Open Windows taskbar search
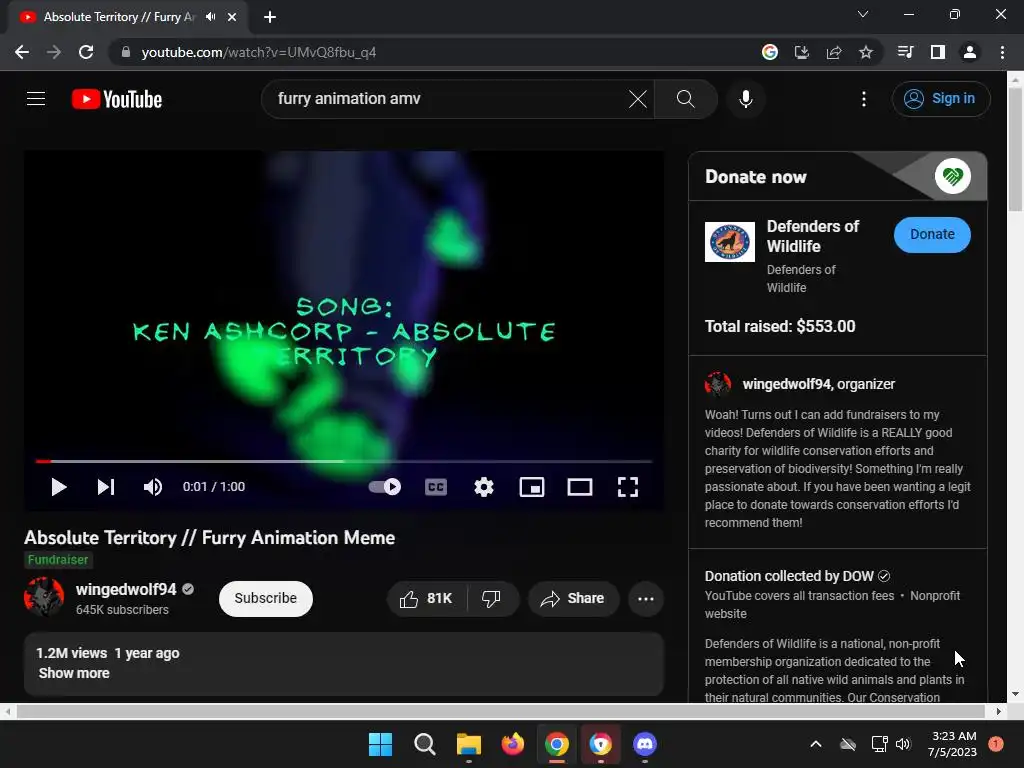This screenshot has height=768, width=1024. coord(424,744)
